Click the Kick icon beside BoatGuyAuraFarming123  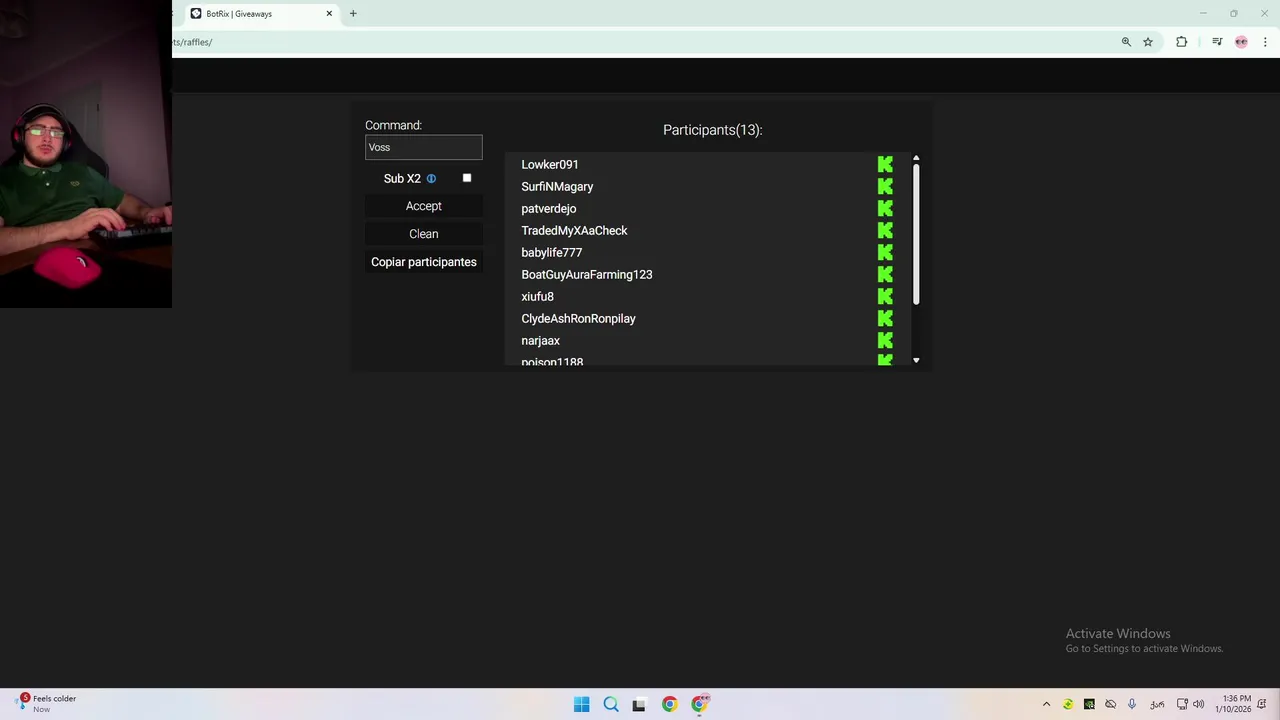point(885,274)
